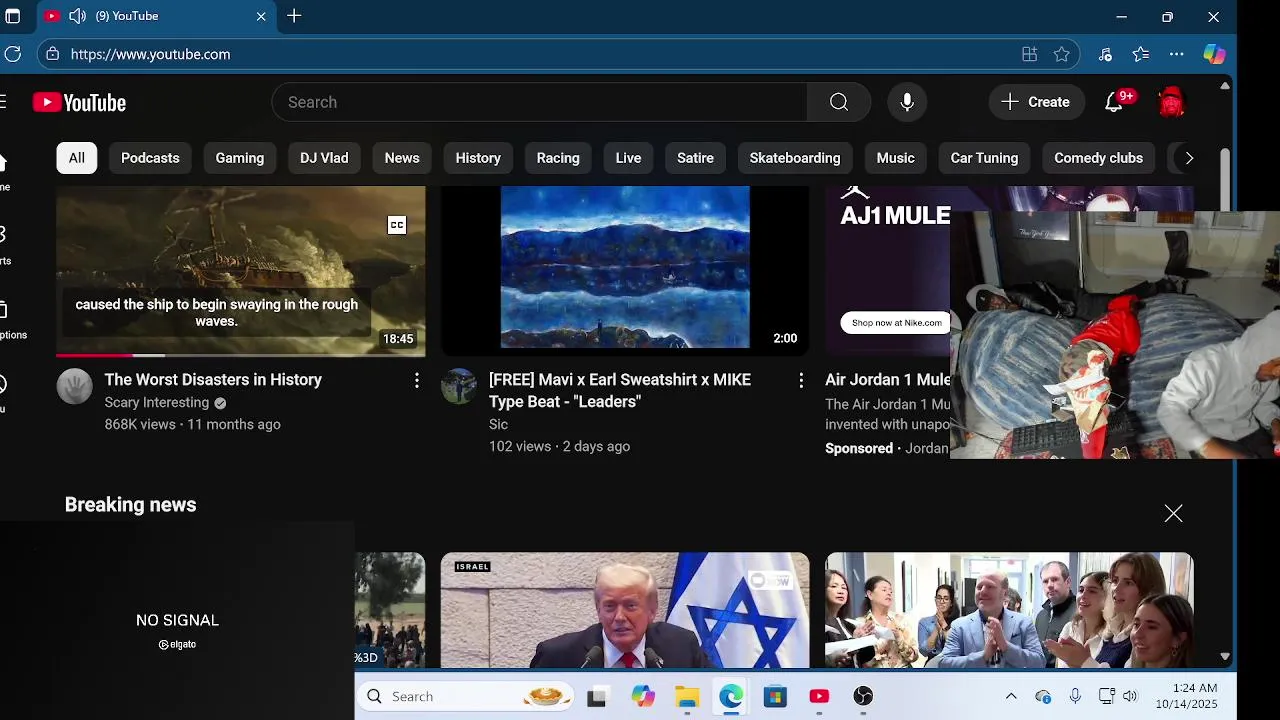Launch Copilot from the taskbar

coord(643,697)
